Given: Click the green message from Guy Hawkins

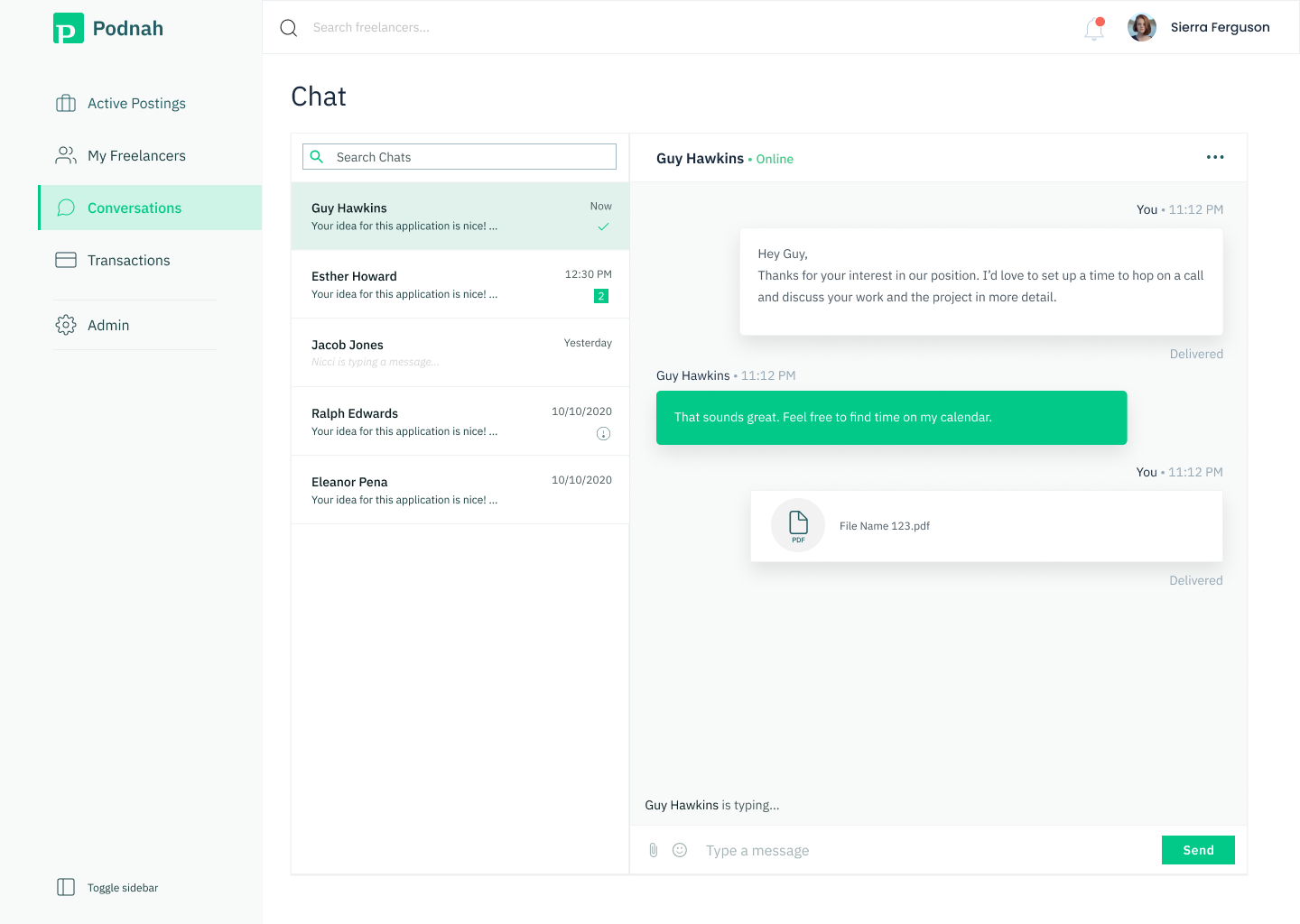Looking at the screenshot, I should pos(891,418).
